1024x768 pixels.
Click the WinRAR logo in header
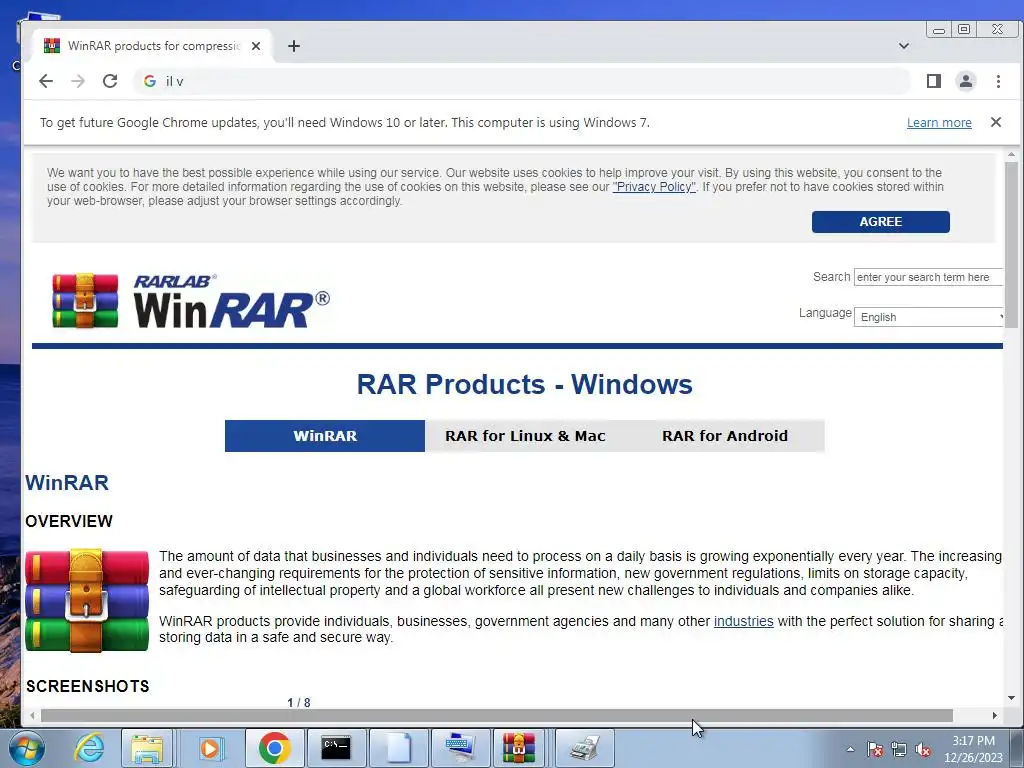click(x=191, y=301)
